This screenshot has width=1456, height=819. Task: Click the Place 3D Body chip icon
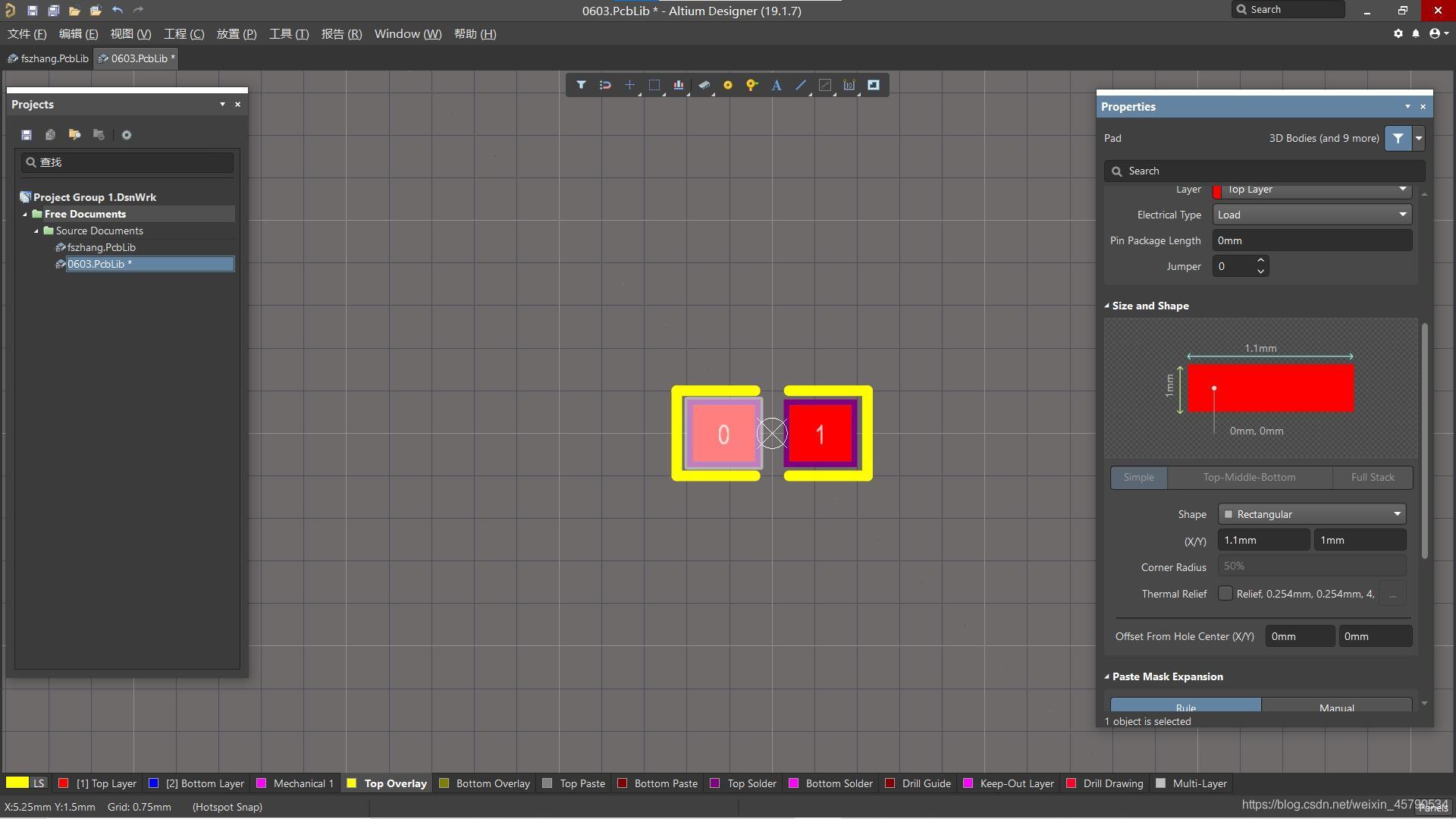pos(704,85)
